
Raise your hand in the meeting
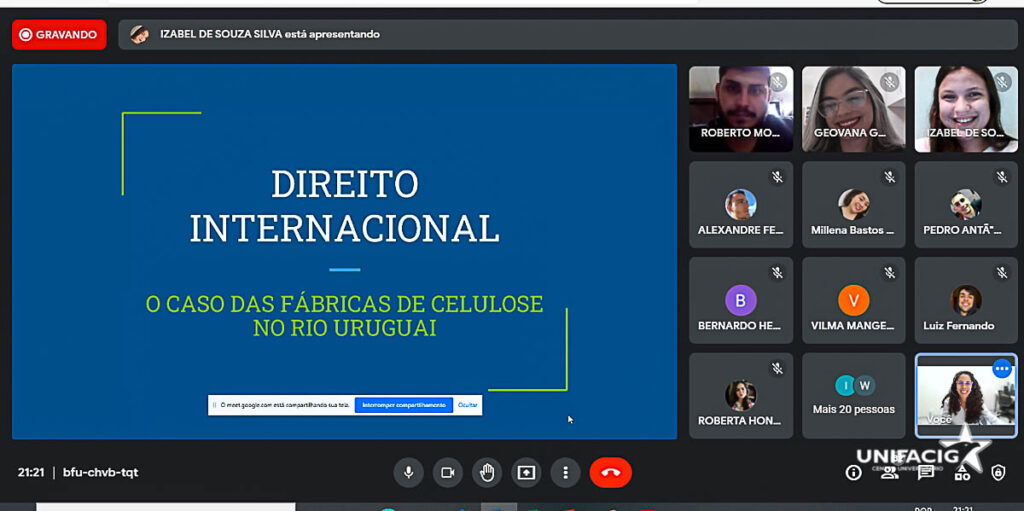pyautogui.click(x=487, y=472)
